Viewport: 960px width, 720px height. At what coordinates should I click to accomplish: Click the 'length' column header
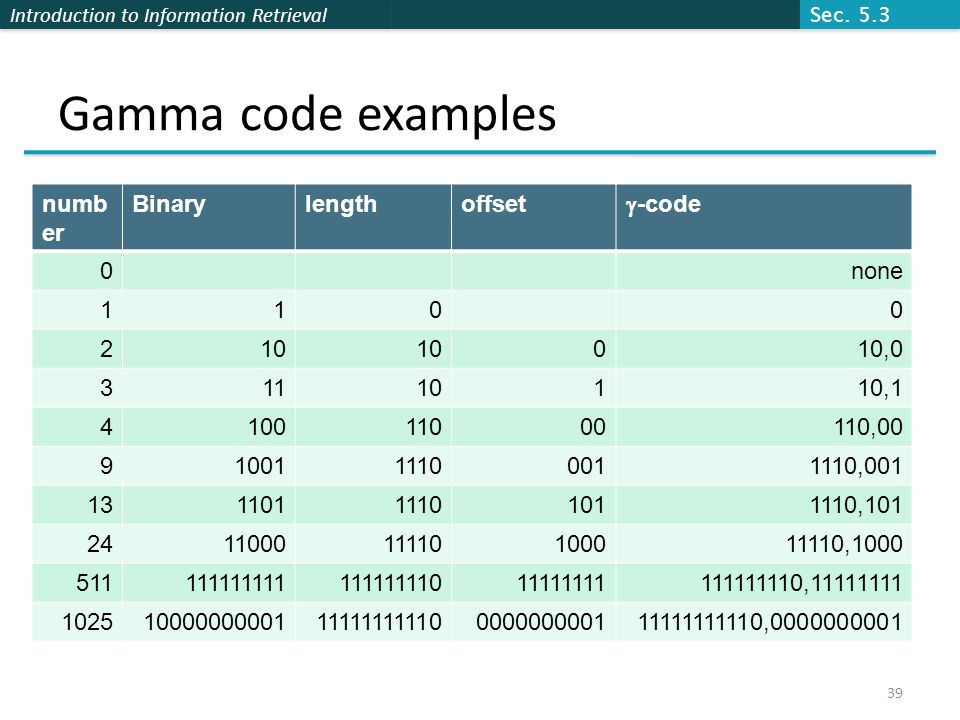373,217
